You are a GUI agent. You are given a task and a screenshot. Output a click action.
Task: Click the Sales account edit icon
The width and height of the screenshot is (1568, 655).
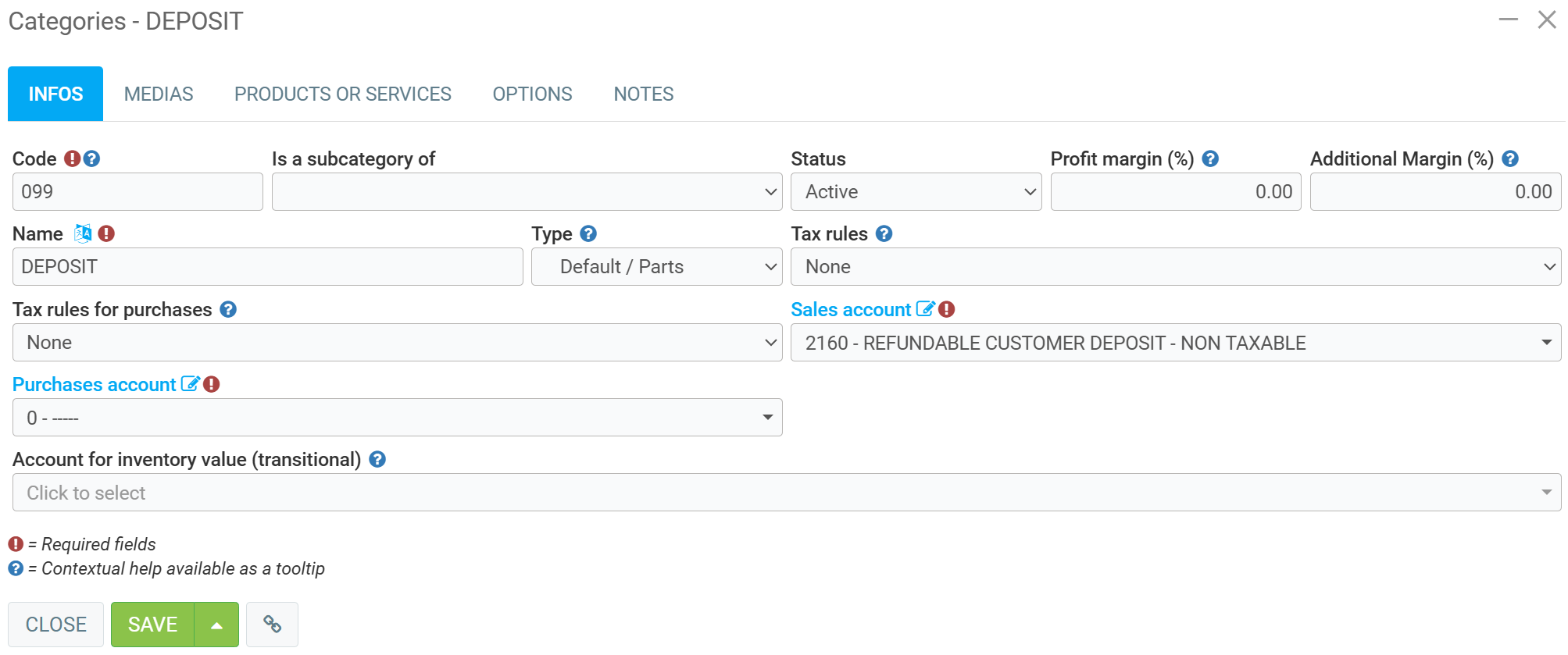tap(925, 309)
